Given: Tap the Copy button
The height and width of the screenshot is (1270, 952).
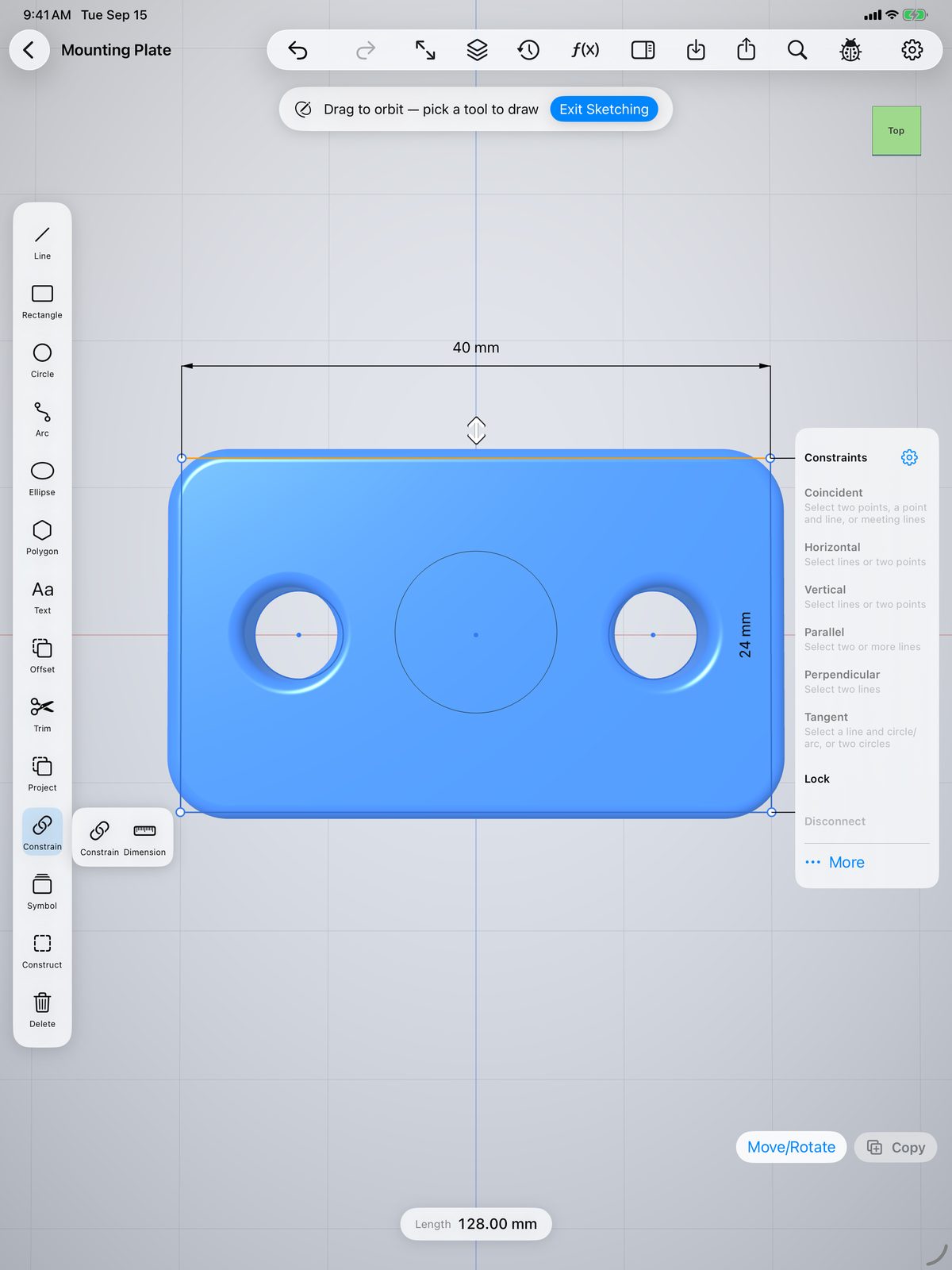Looking at the screenshot, I should point(896,1147).
